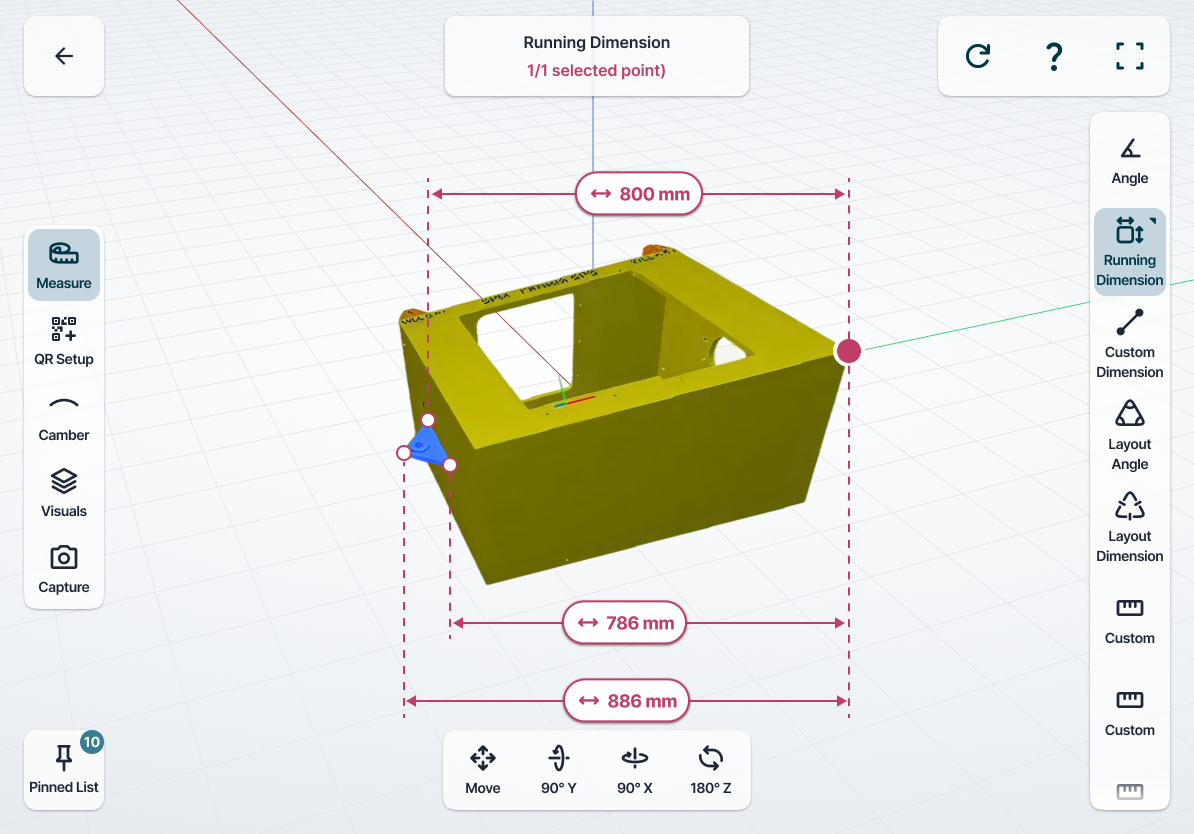Click the Running Dimension header title
Screen dimensions: 1194x834
coord(597,43)
